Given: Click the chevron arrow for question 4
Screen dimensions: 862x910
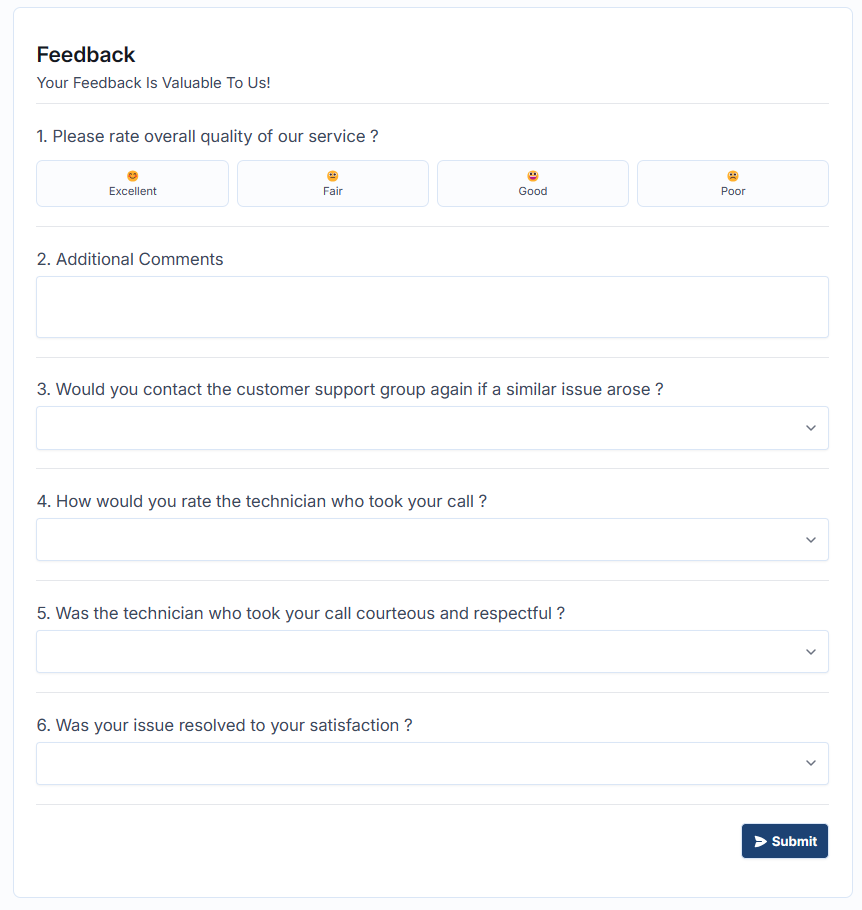Looking at the screenshot, I should coord(811,540).
